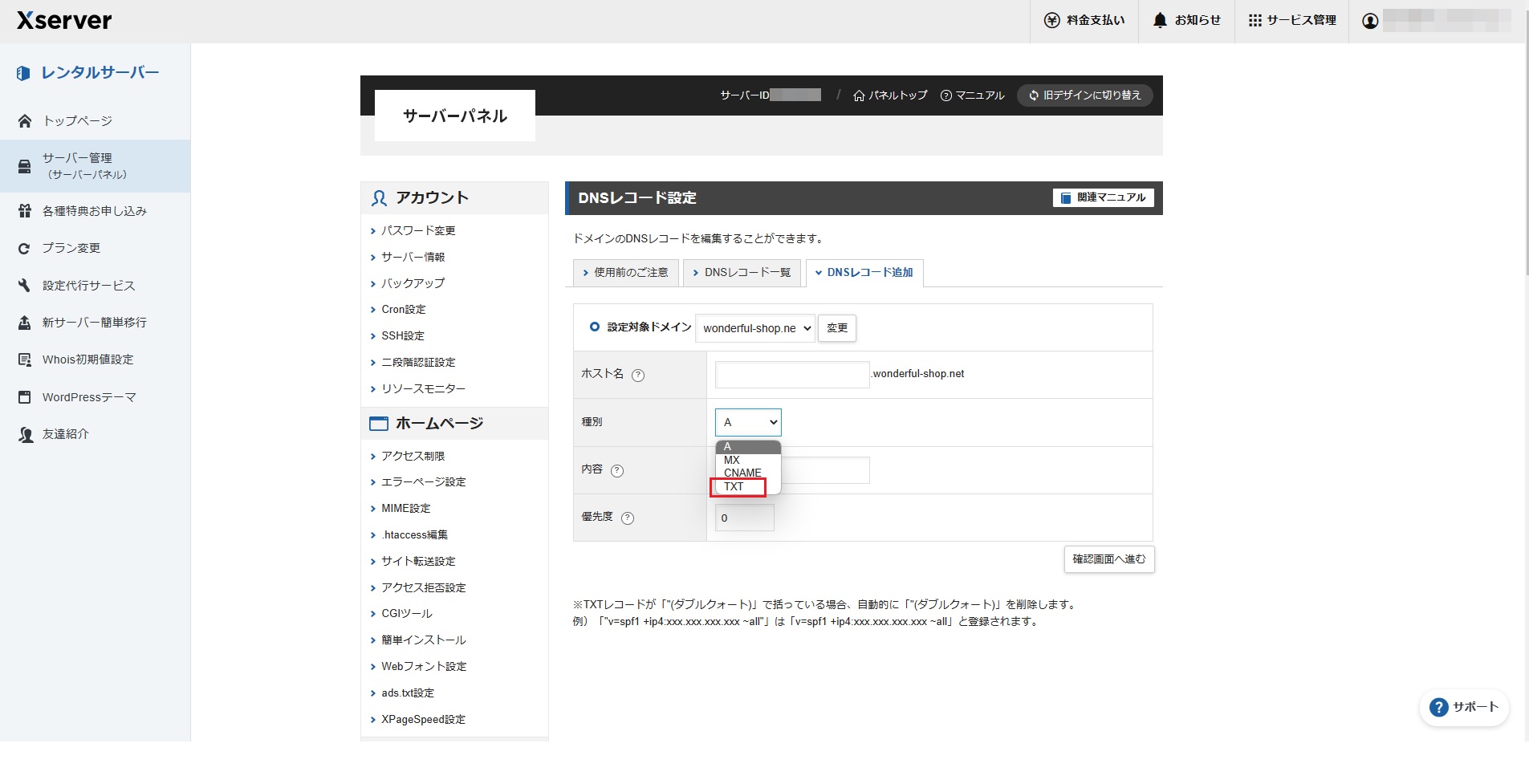Switch to the DNSレコード一覧 tab
1529x784 pixels.
[741, 273]
